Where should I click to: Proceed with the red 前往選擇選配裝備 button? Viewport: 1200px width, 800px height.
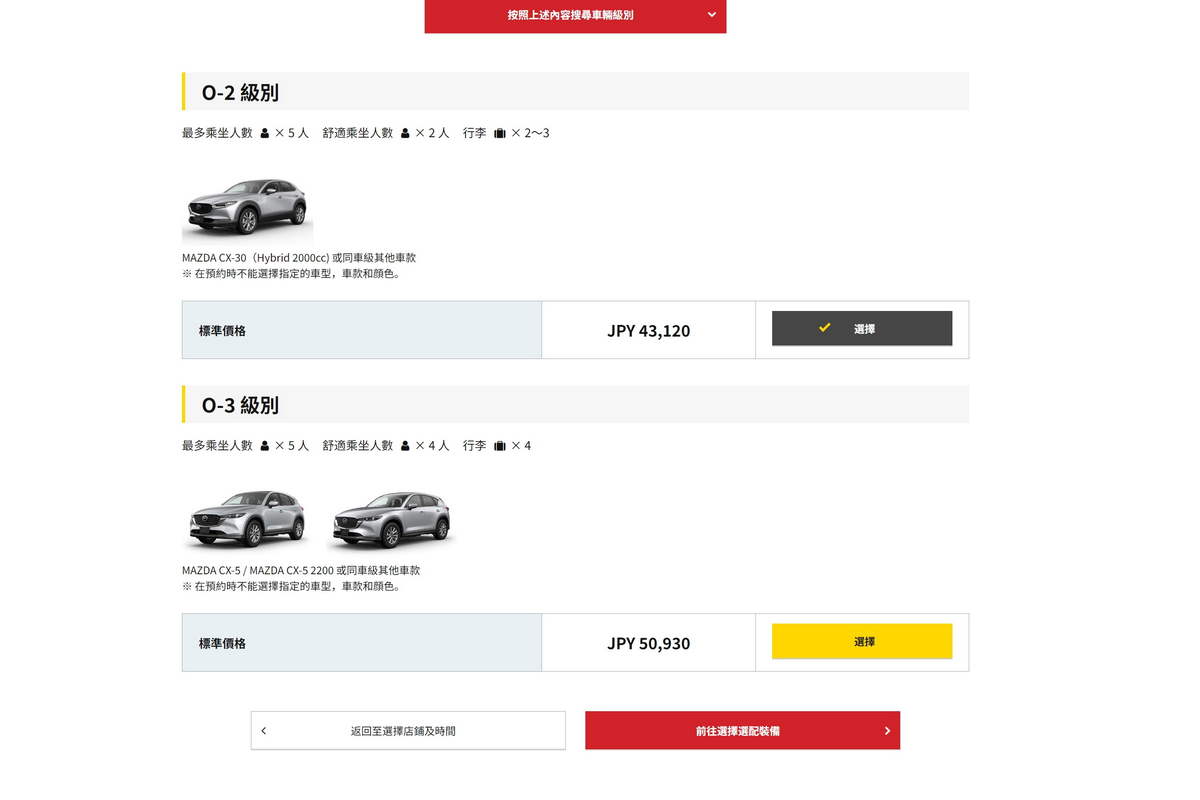point(742,731)
